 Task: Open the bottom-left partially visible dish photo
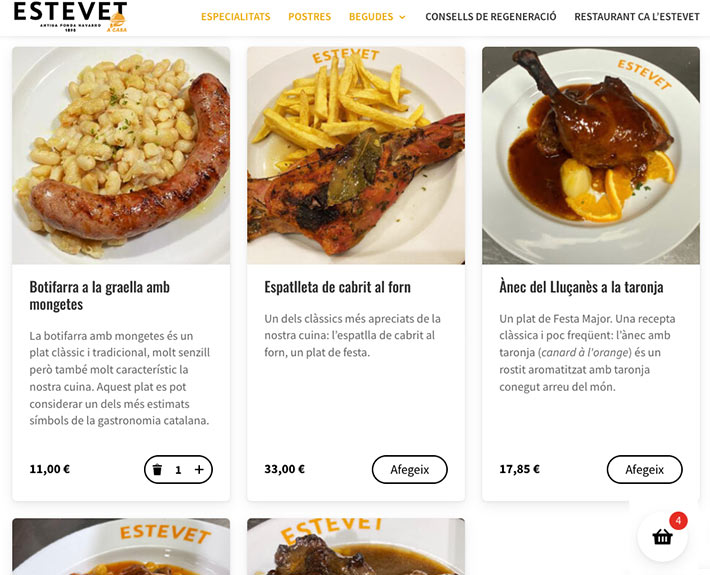[121, 546]
